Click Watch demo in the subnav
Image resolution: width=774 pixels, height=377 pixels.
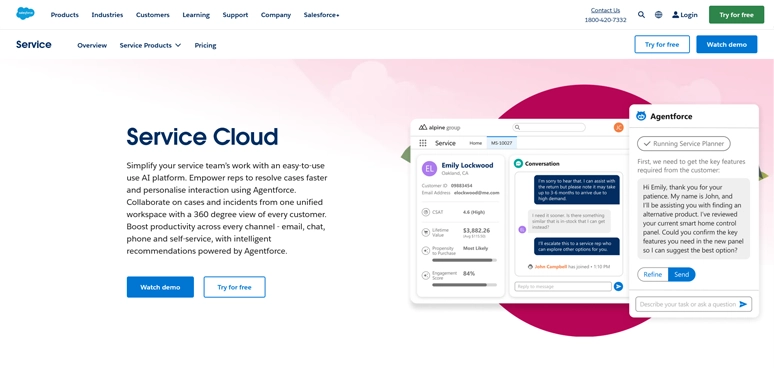tap(727, 44)
